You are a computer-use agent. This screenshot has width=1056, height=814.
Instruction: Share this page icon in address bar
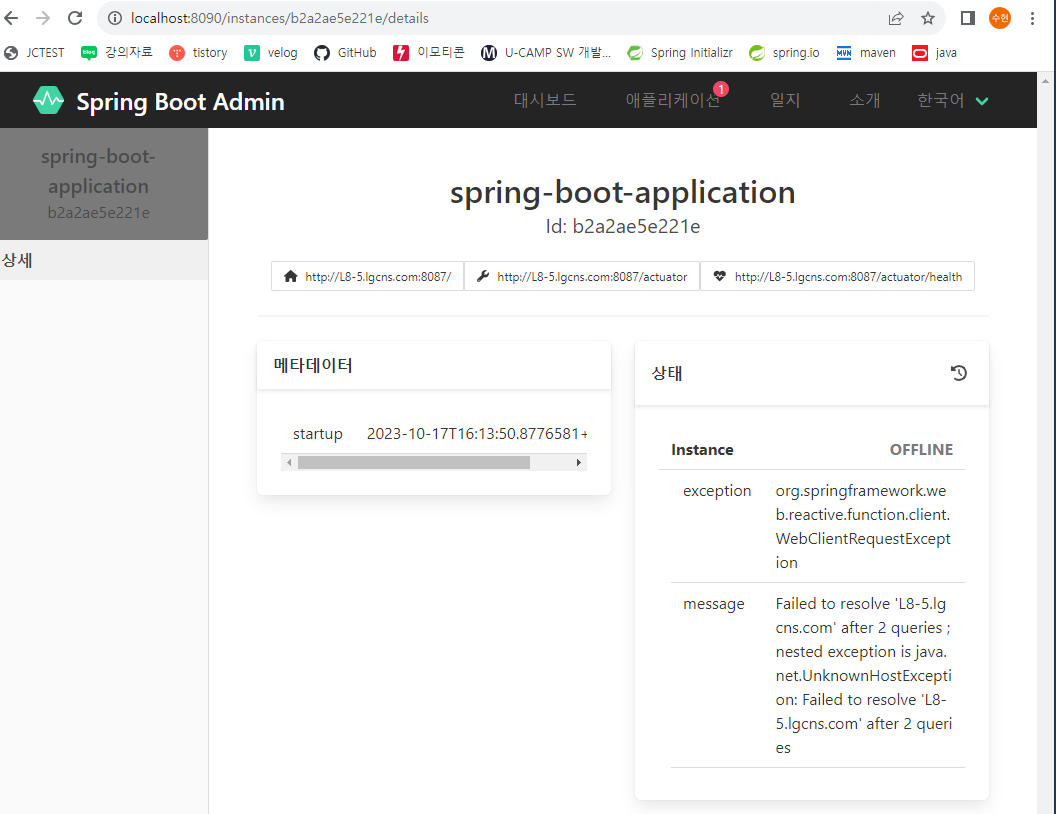(896, 18)
